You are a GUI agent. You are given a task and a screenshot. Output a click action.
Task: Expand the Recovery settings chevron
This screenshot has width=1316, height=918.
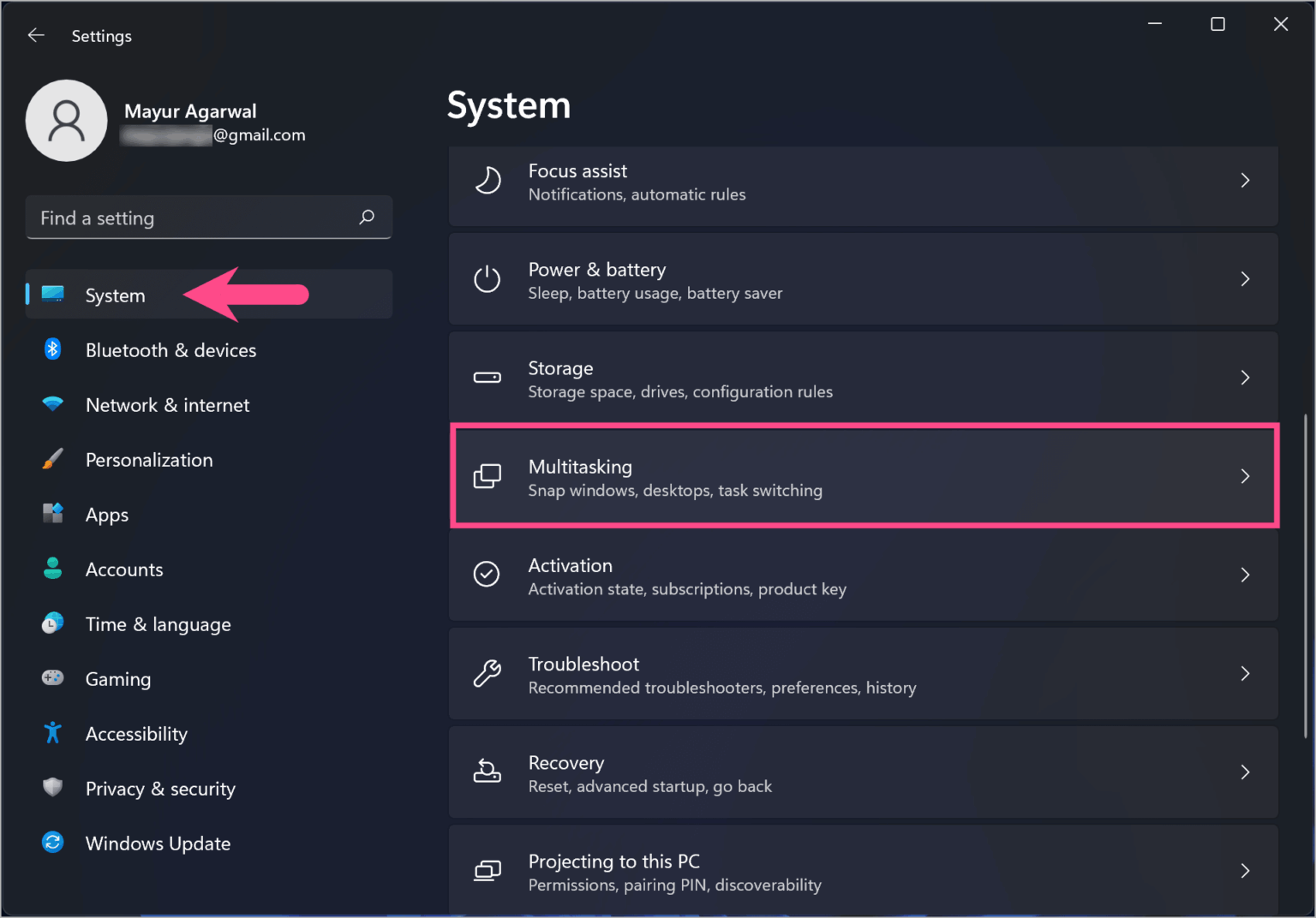[1245, 772]
